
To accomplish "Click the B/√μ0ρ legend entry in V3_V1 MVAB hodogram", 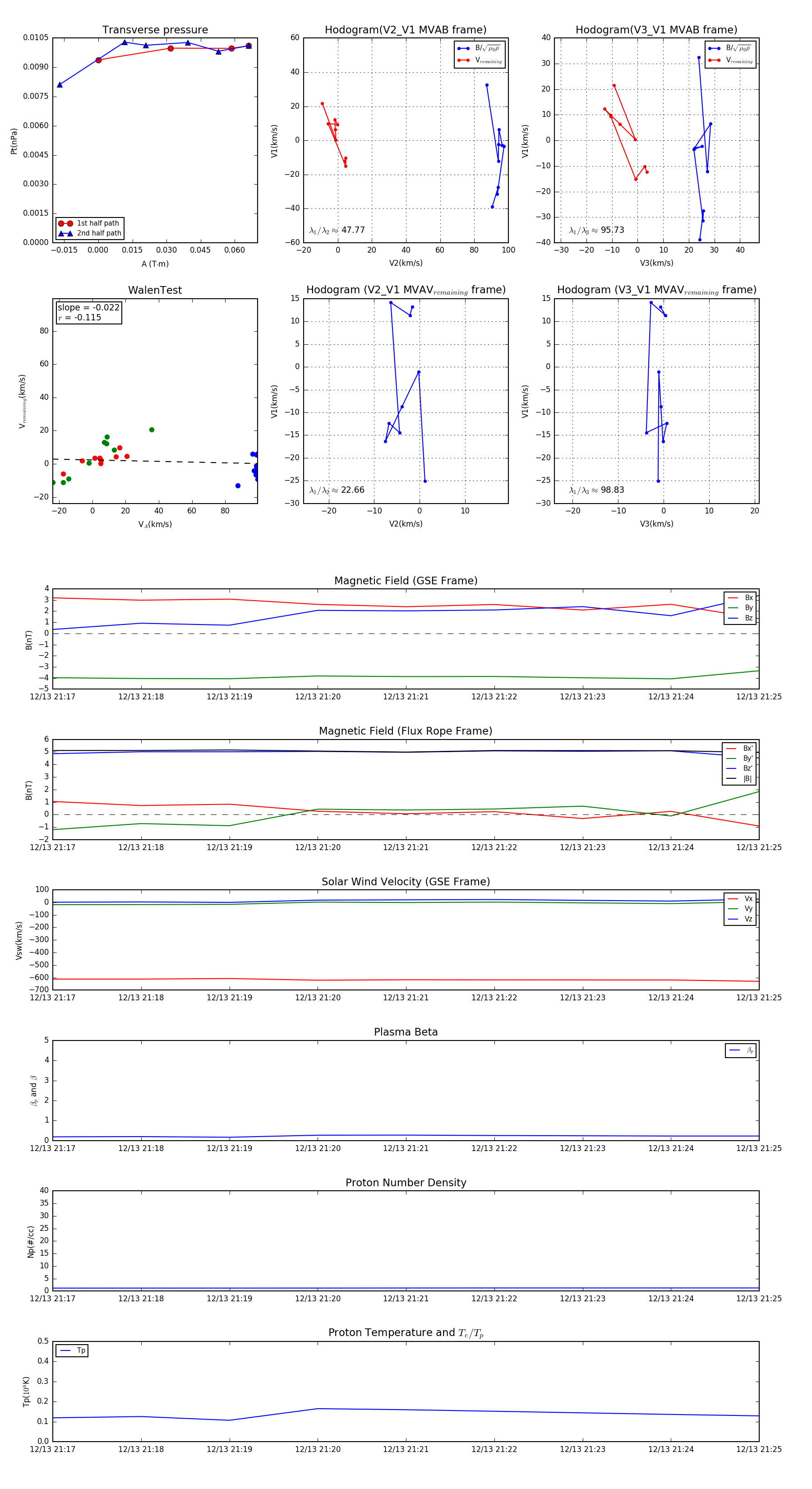I will click(x=730, y=49).
